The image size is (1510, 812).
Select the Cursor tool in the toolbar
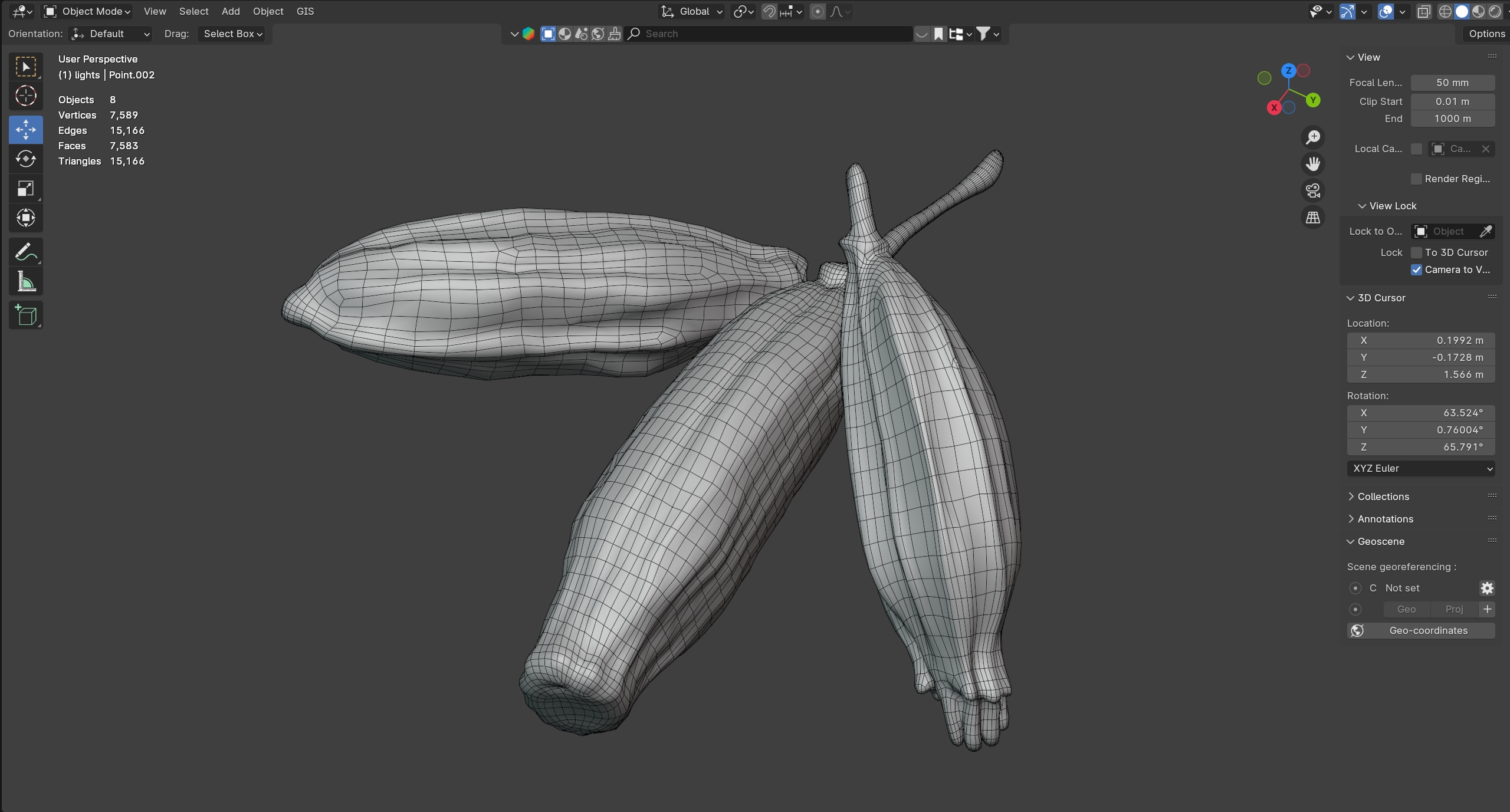(x=25, y=96)
